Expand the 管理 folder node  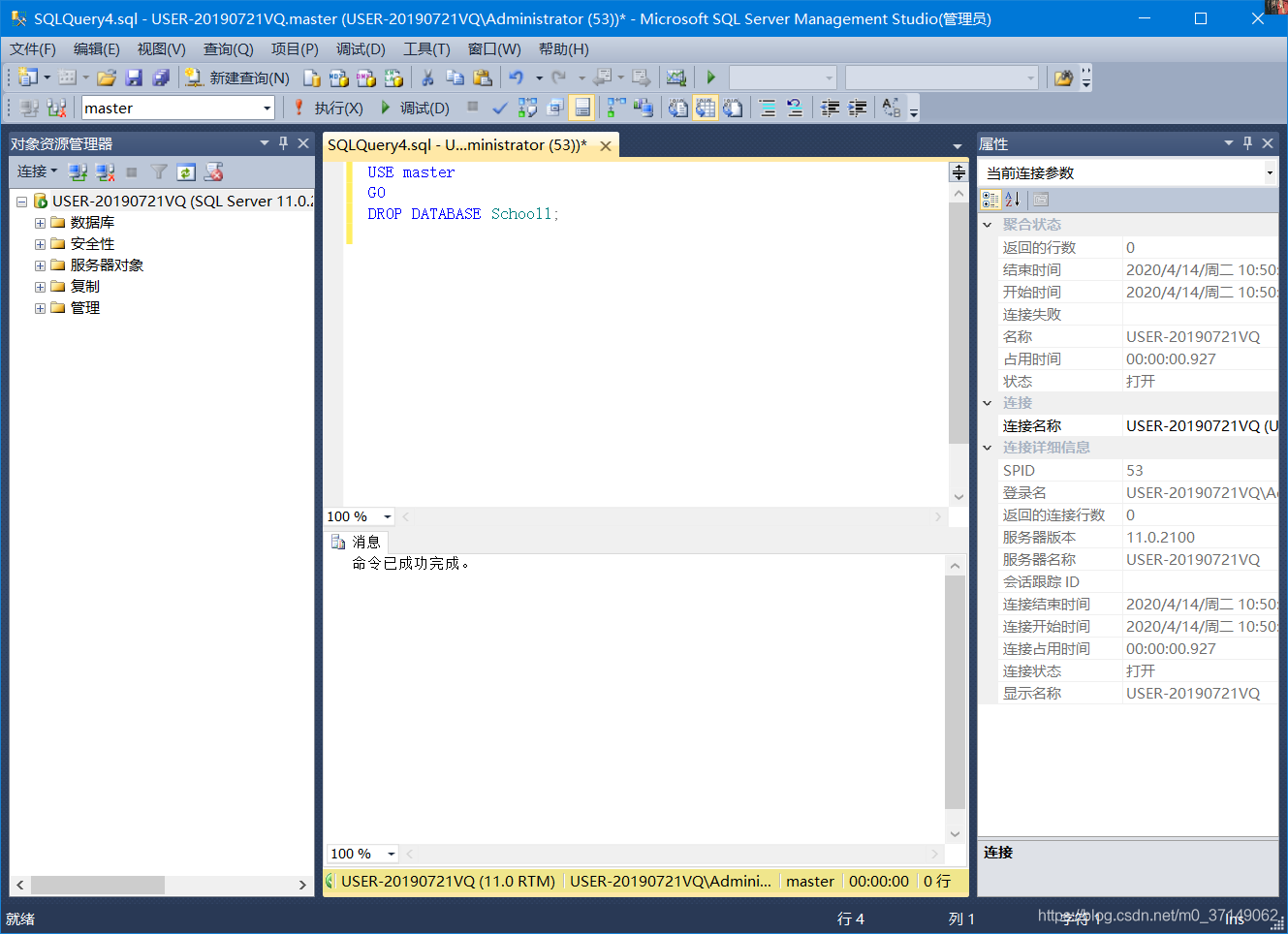point(40,308)
